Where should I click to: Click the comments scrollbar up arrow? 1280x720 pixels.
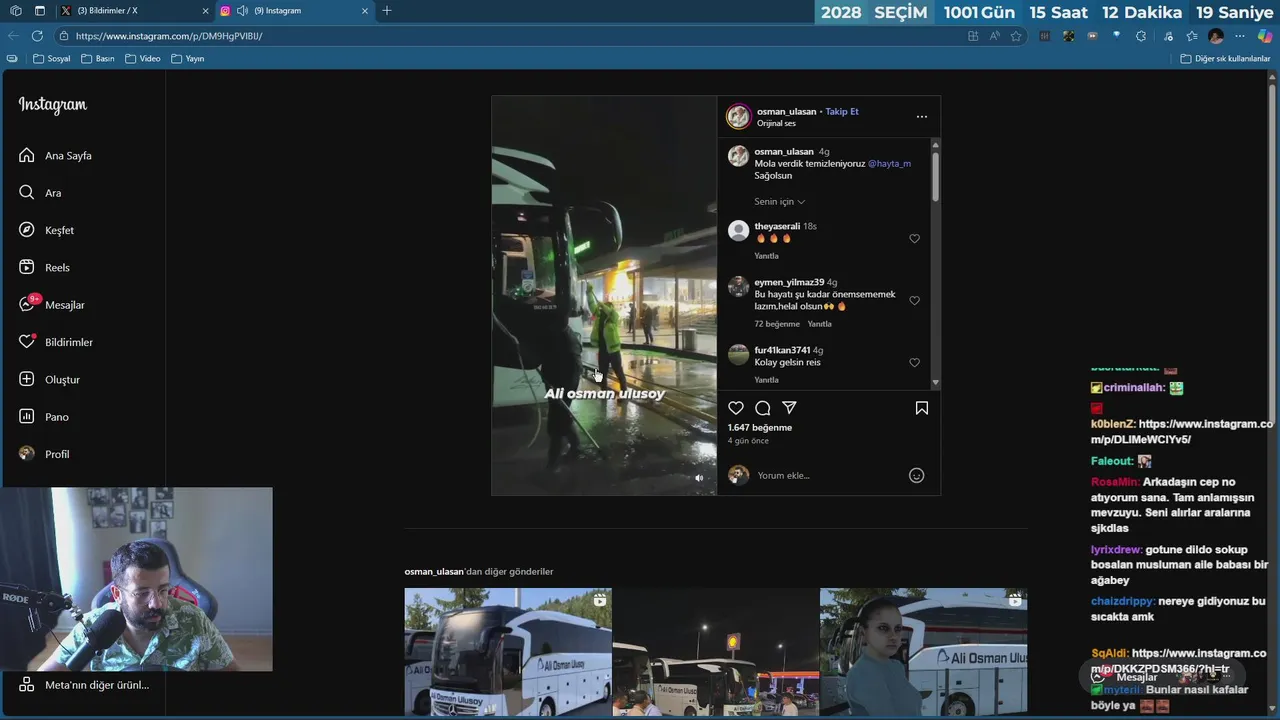[x=935, y=143]
